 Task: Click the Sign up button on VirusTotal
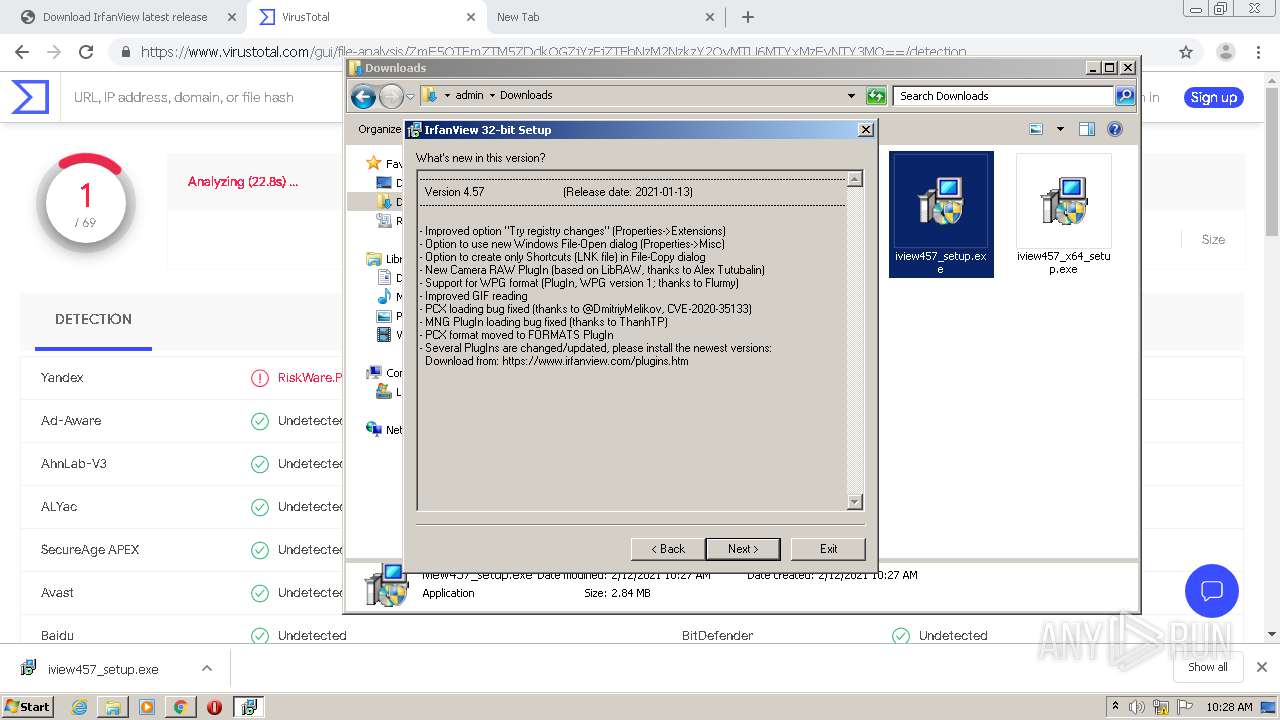coord(1214,97)
